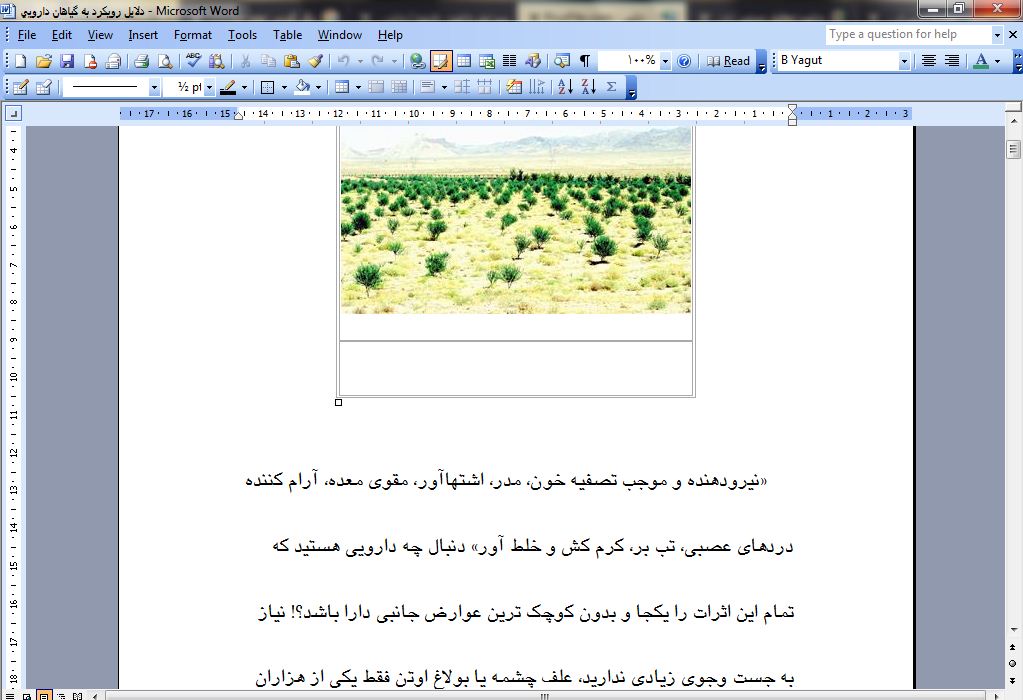Run the Spelling and Grammar check
This screenshot has height=700, width=1023.
click(194, 61)
